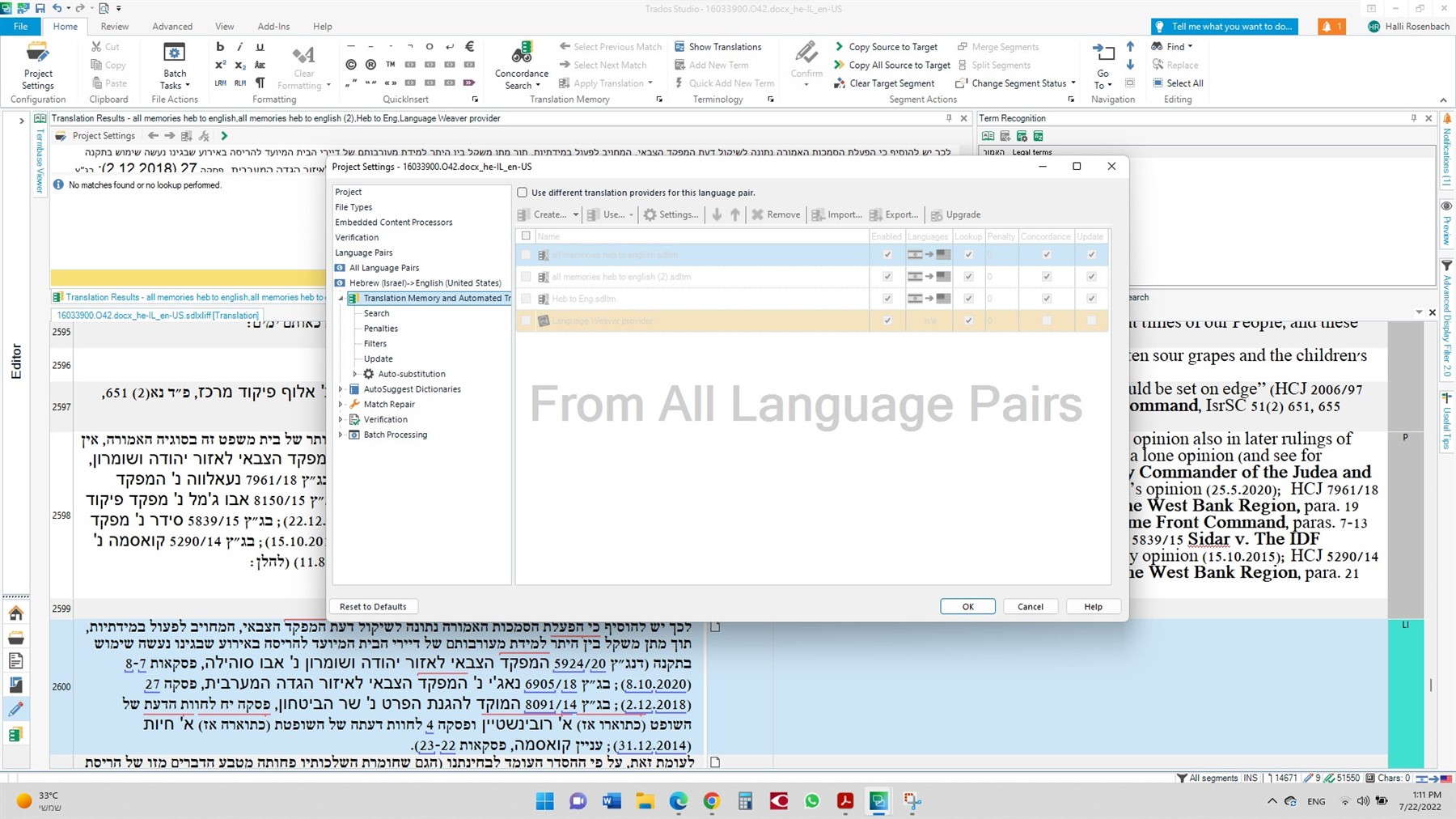Toggle Lookup for Language Weaver provider
The width and height of the screenshot is (1456, 819).
pyautogui.click(x=968, y=321)
